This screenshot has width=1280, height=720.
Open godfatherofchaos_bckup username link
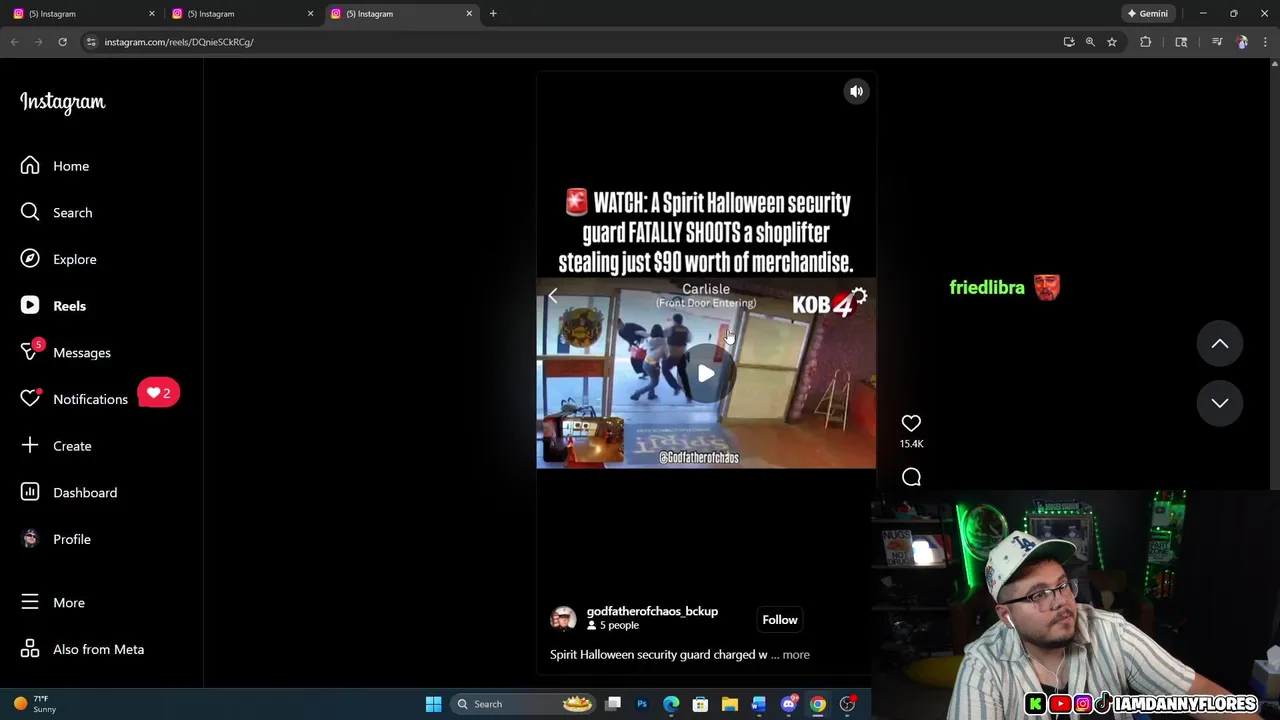pos(652,611)
